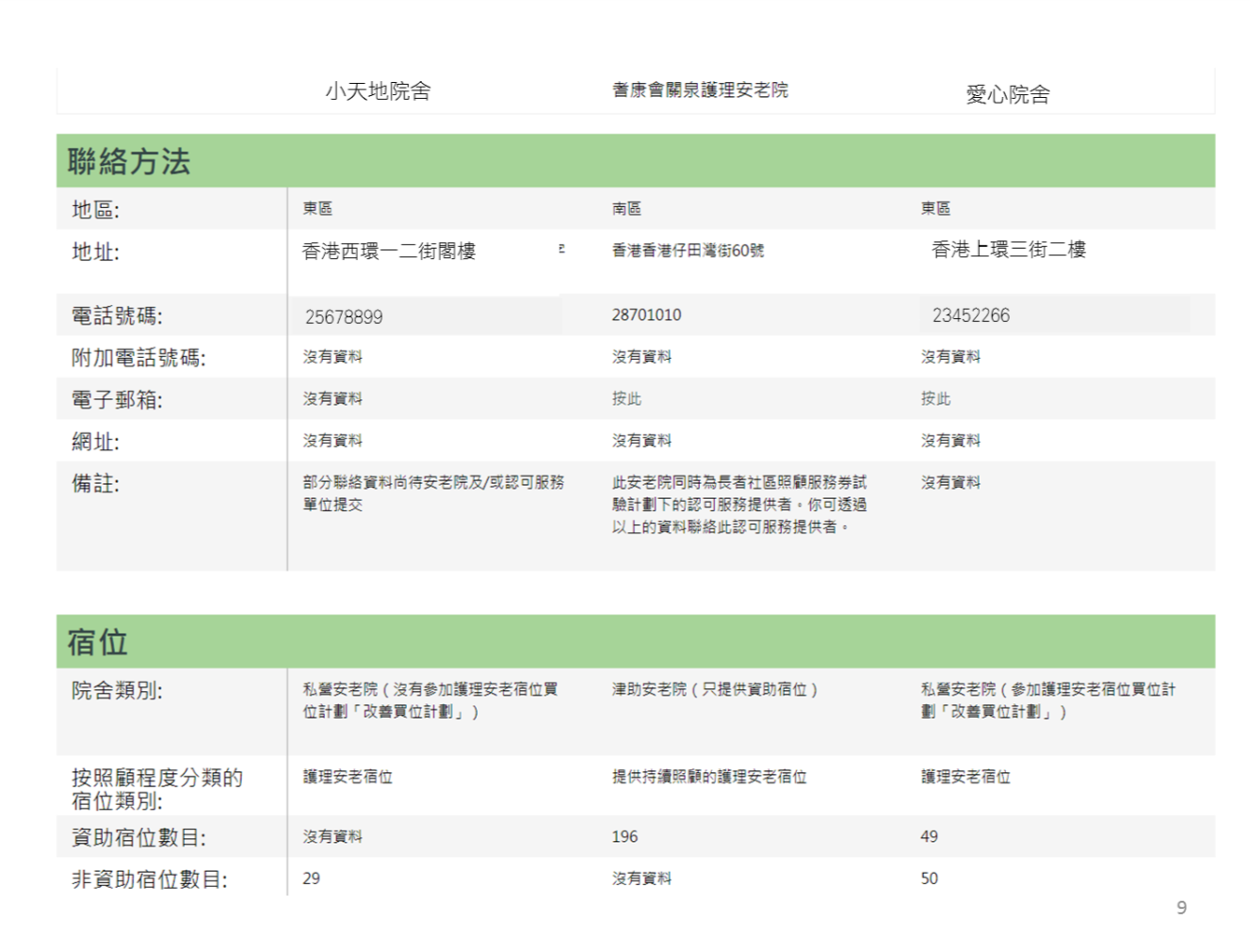Screen dimensions: 1250x952
Task: Click the address 香港西環一二街閣樓
Action: point(388,250)
